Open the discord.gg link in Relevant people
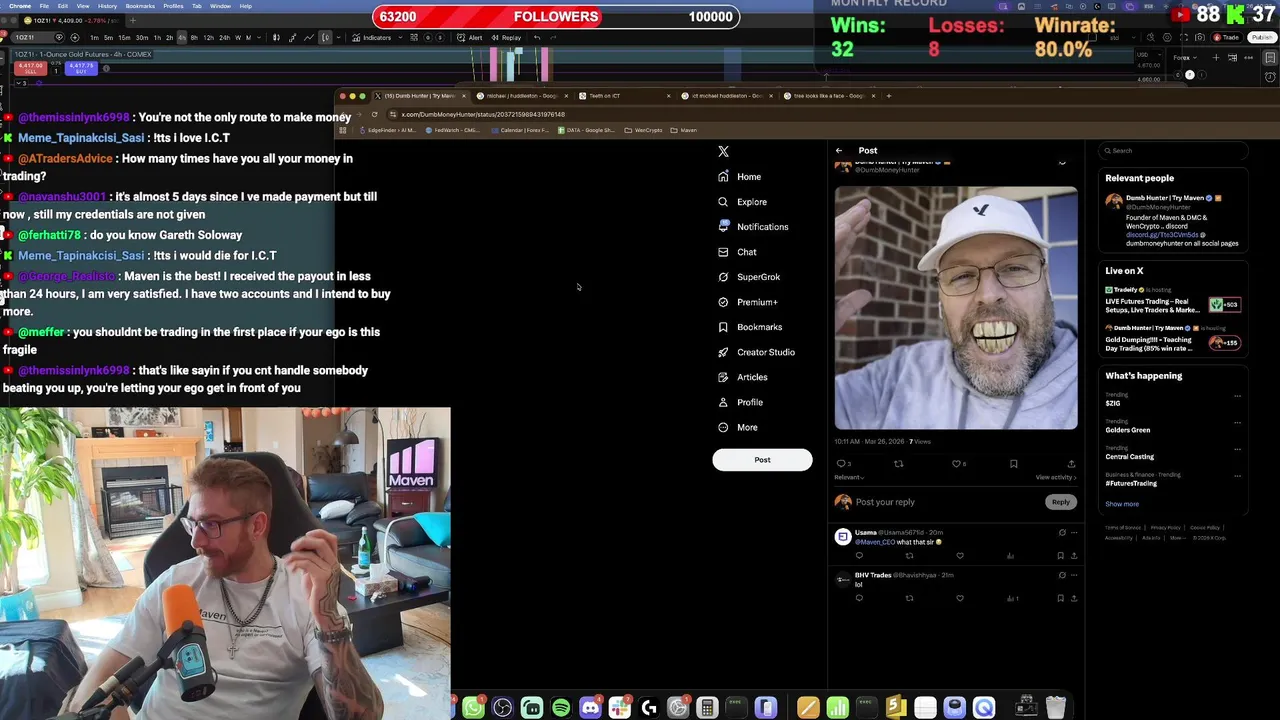Screen dimensions: 1280x720 pyautogui.click(x=1161, y=235)
